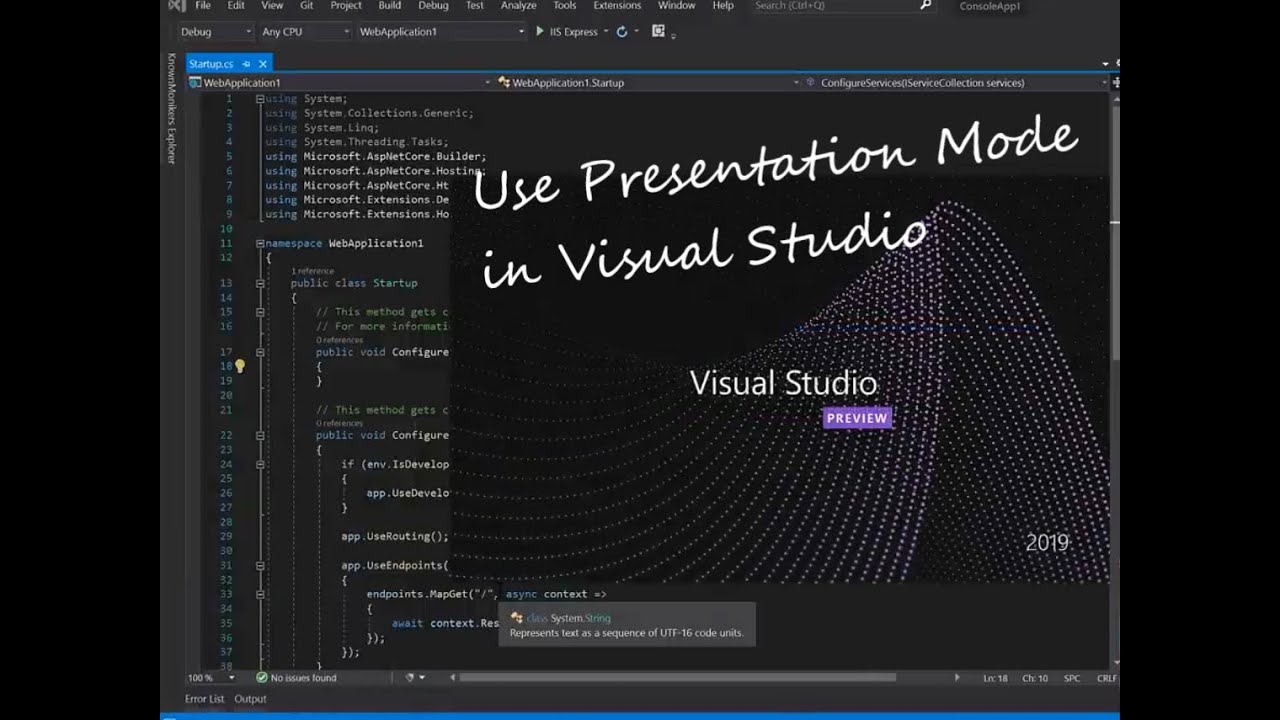Open the Extensions menu
The width and height of the screenshot is (1280, 720).
(617, 5)
